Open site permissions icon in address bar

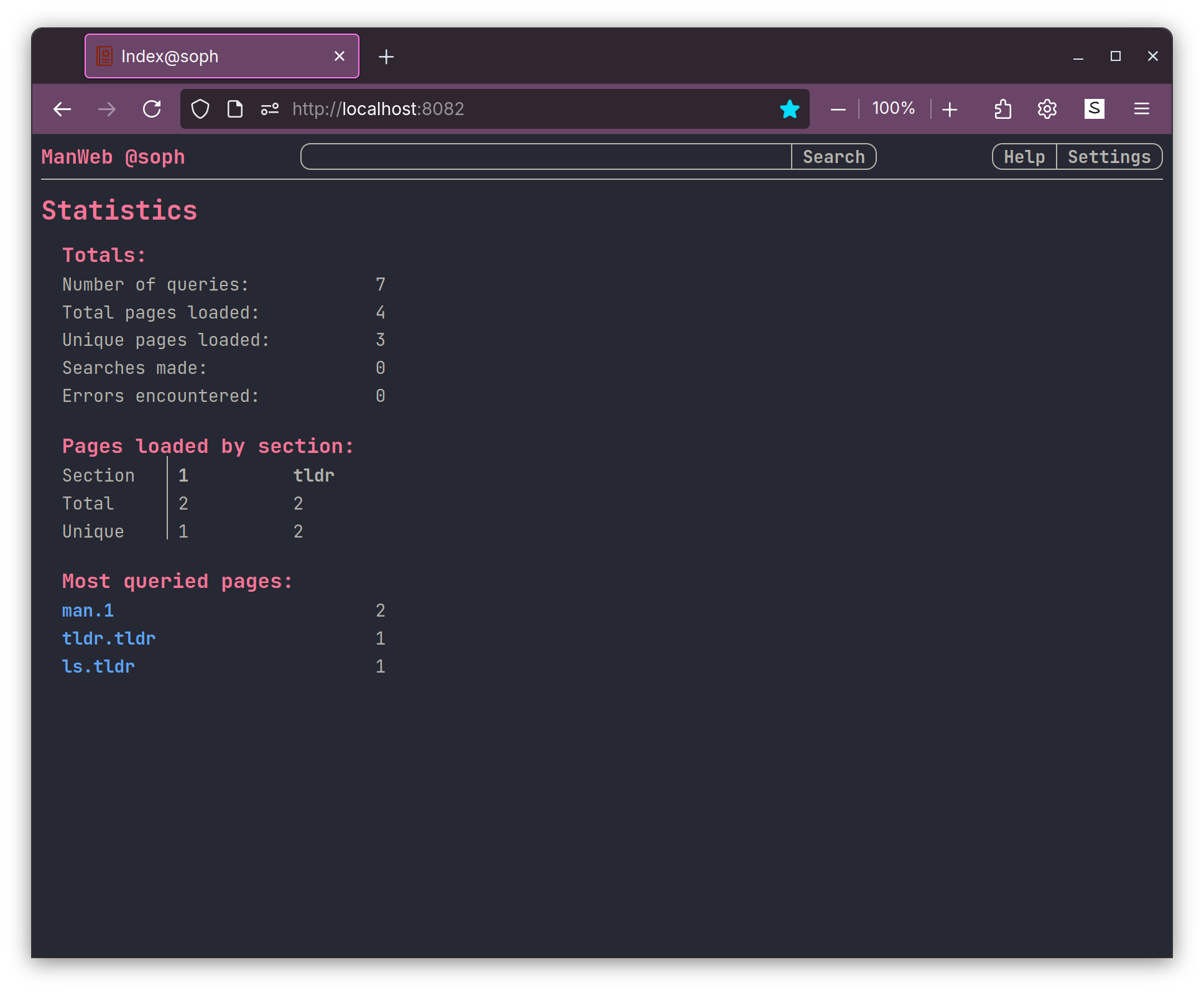[x=270, y=110]
